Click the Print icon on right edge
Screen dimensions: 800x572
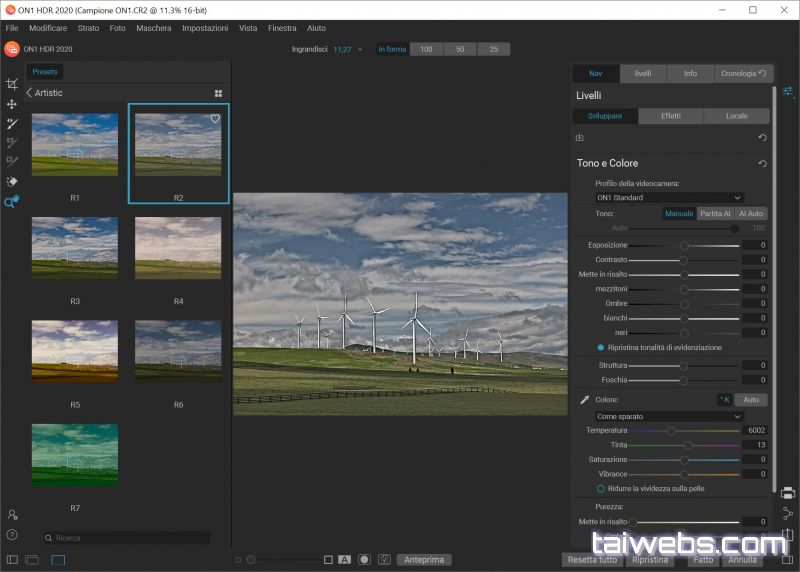pos(788,492)
